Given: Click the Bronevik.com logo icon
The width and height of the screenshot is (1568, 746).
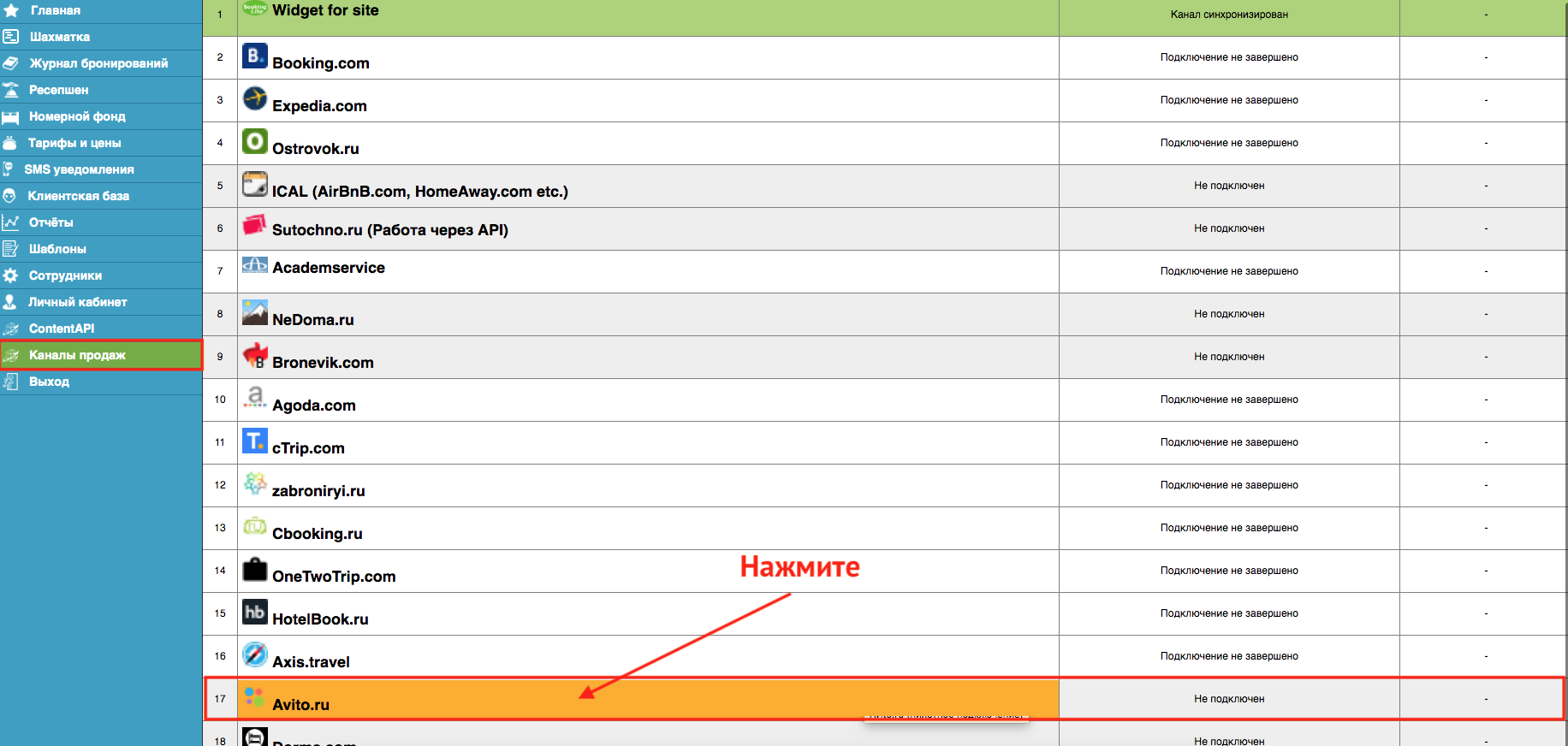Looking at the screenshot, I should [x=255, y=355].
